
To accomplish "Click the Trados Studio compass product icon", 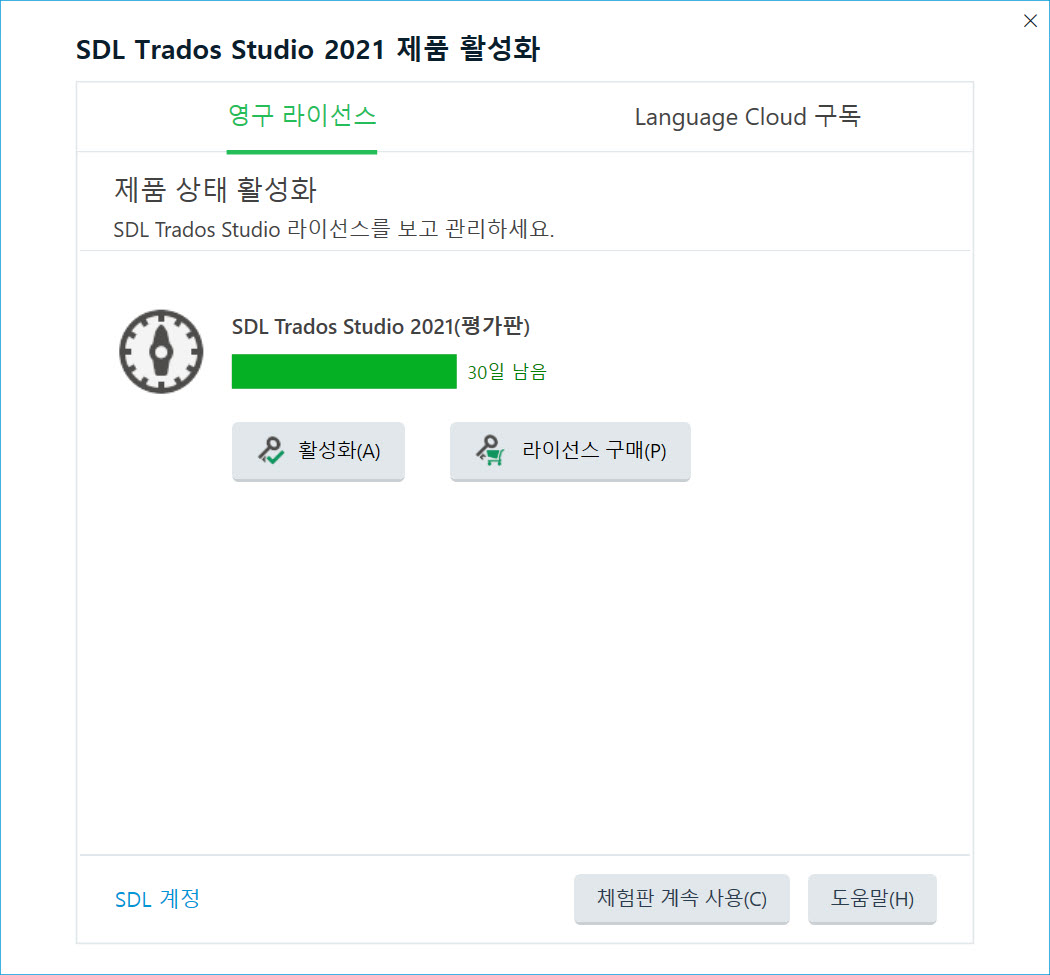I will pyautogui.click(x=161, y=352).
